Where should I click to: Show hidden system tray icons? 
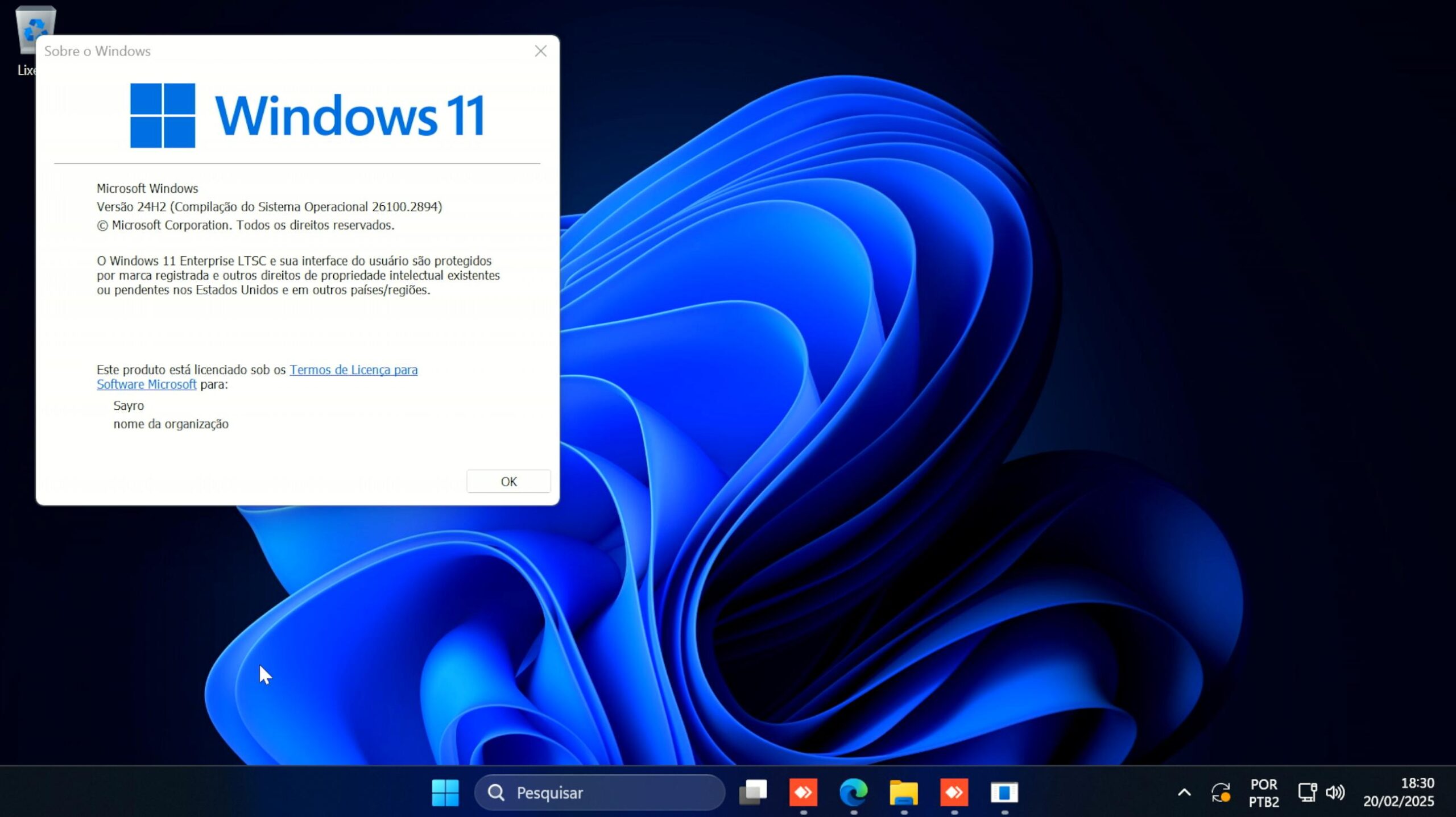(1185, 792)
